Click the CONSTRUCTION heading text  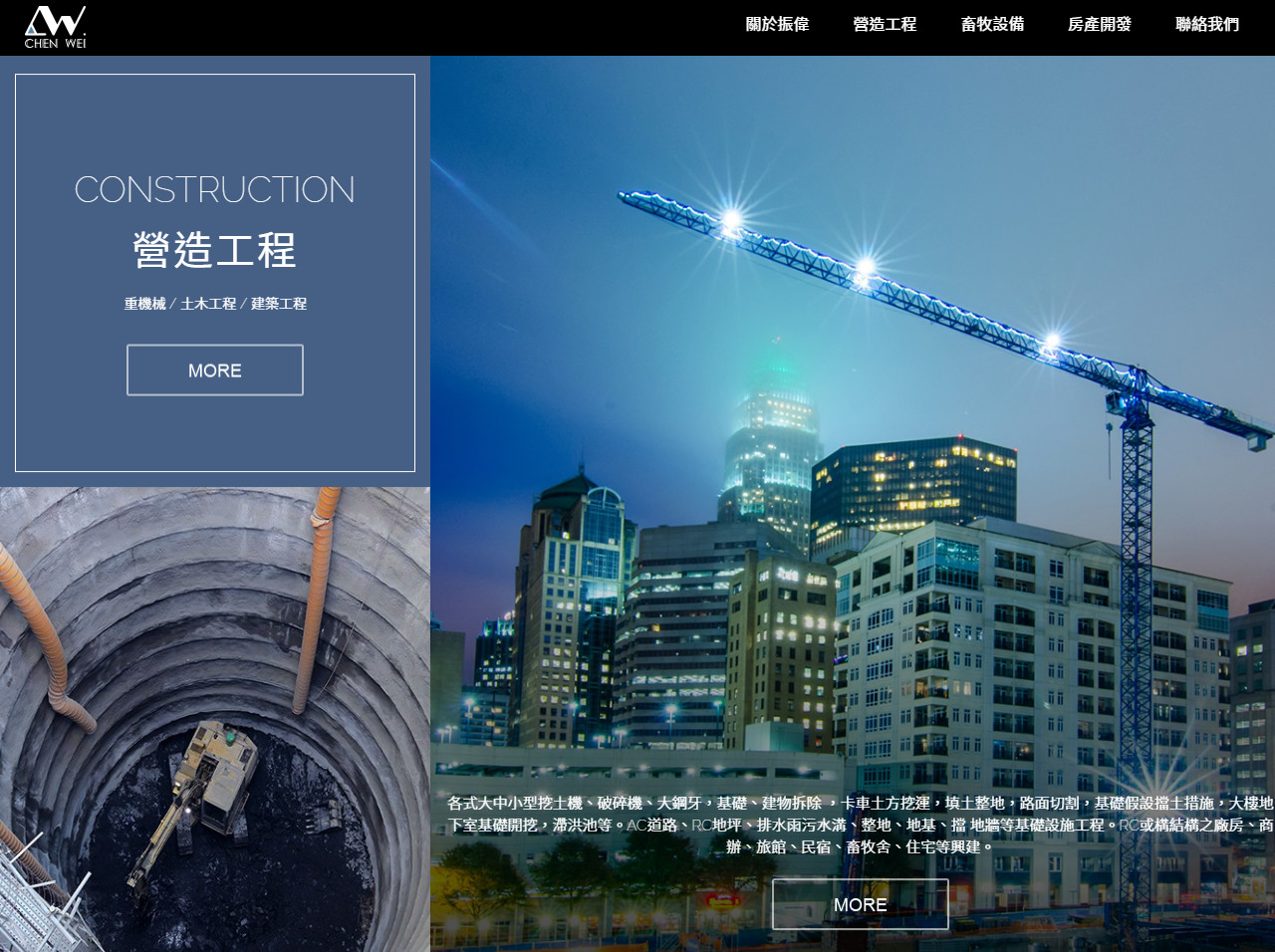click(x=215, y=189)
